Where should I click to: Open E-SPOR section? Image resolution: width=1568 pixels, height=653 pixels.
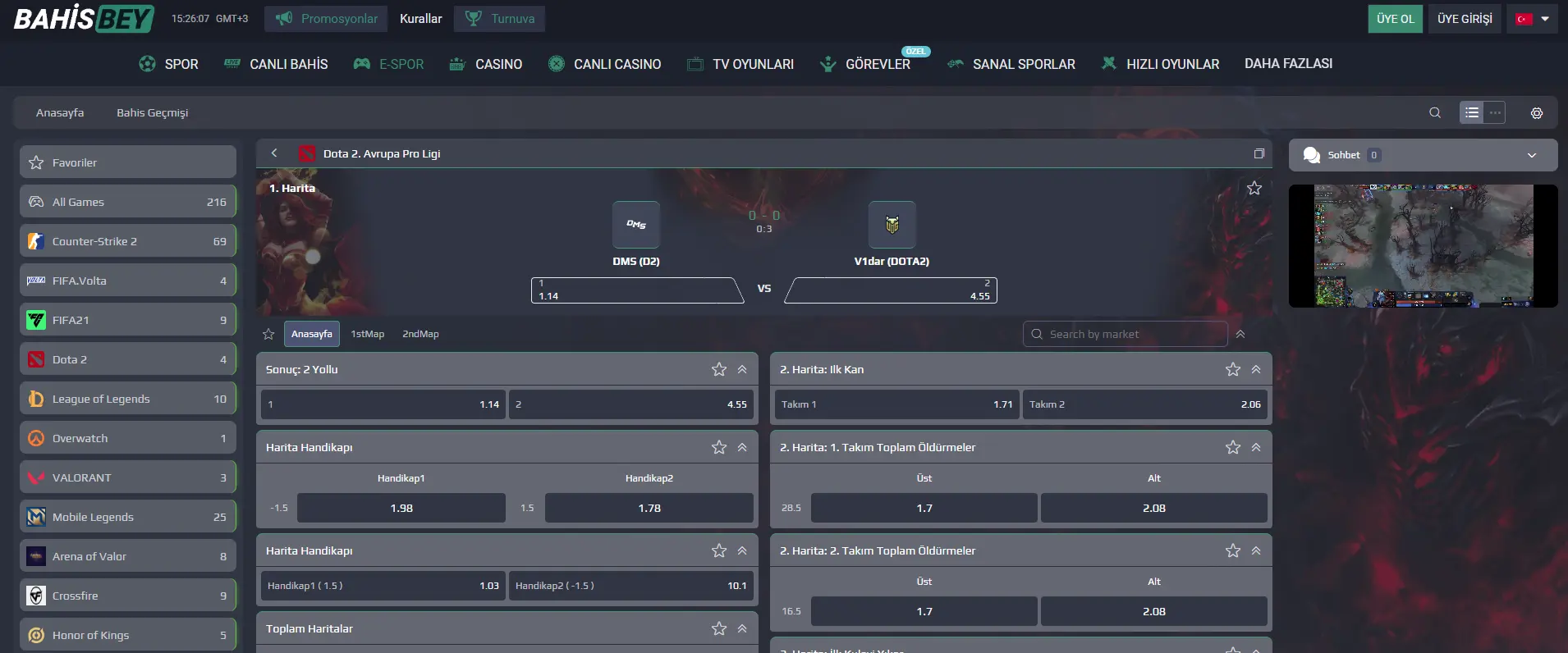pyautogui.click(x=388, y=64)
